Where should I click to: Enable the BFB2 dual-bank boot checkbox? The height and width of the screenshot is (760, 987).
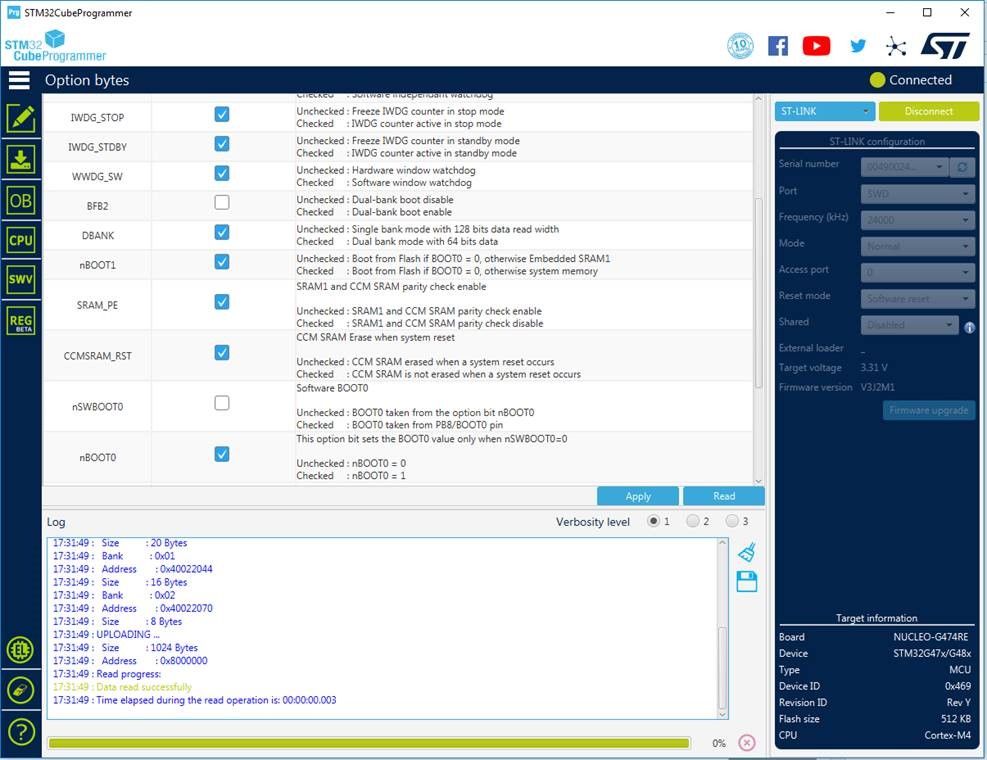click(x=222, y=202)
